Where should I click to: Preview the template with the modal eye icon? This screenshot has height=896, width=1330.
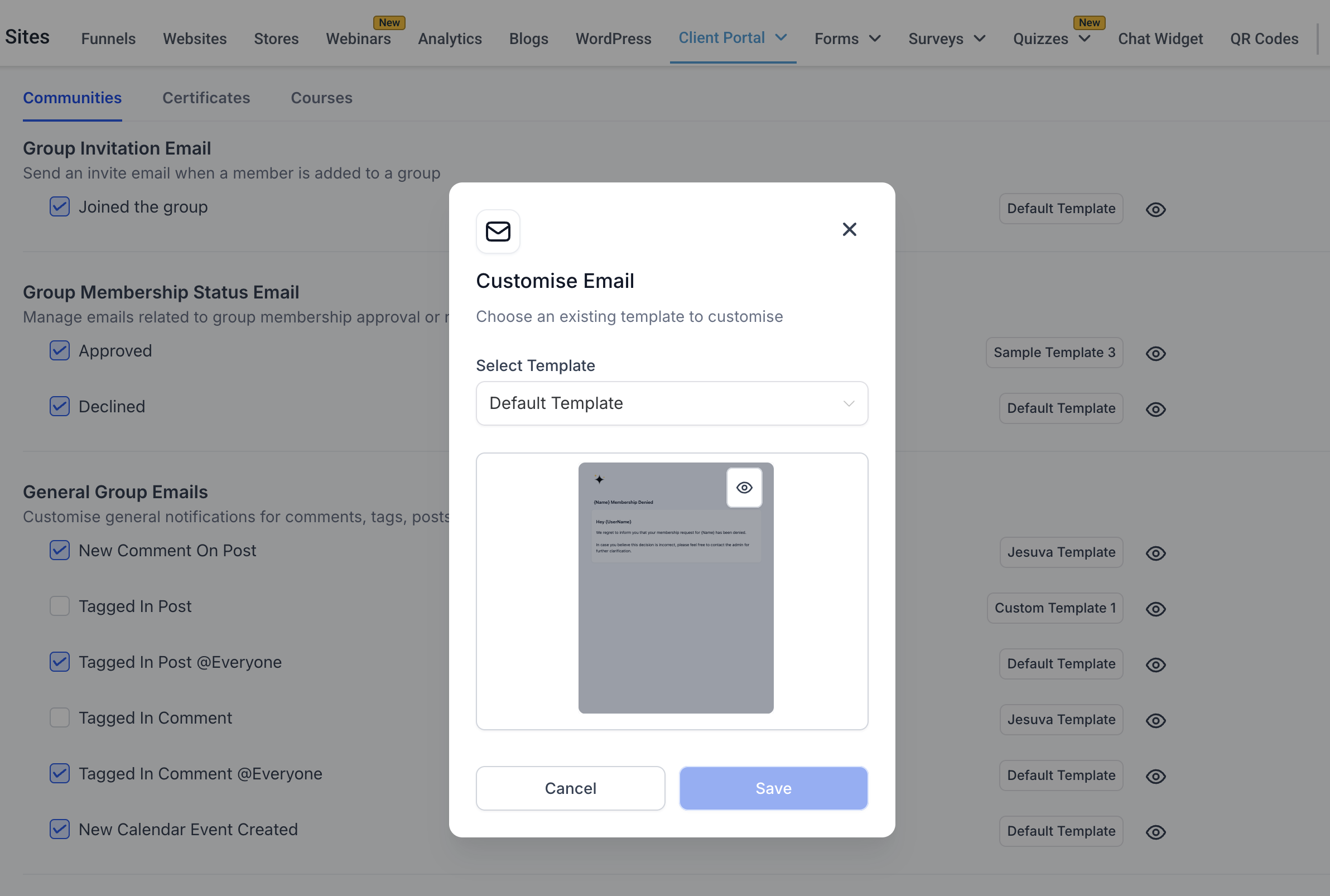point(744,488)
